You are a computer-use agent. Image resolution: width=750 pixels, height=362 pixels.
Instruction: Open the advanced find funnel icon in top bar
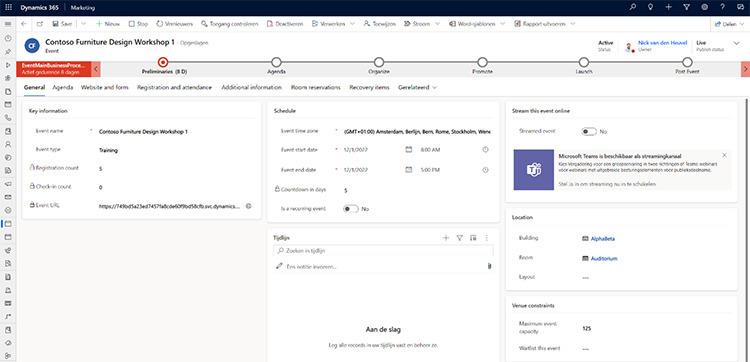687,8
